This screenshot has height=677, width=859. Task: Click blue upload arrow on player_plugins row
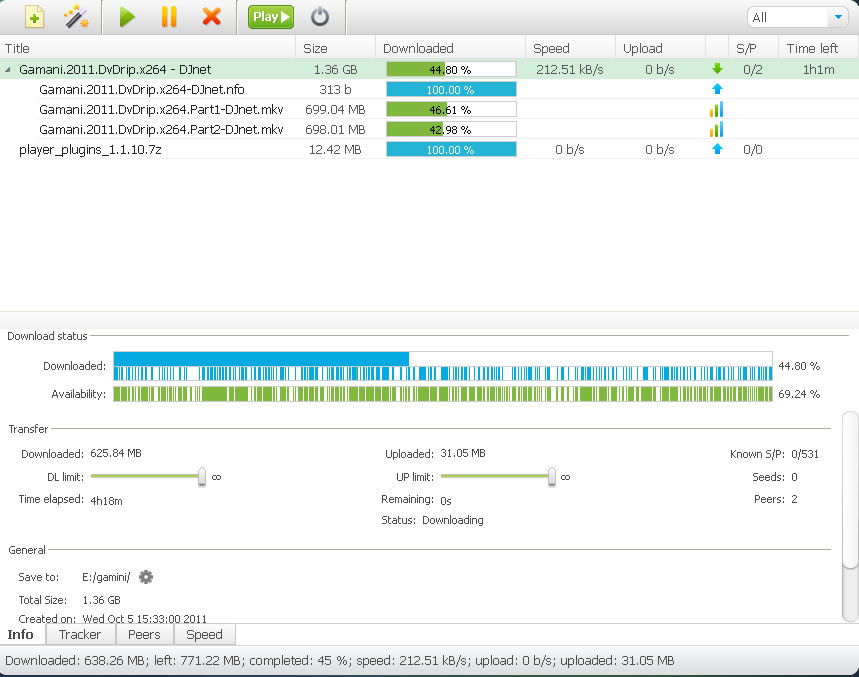tap(717, 149)
